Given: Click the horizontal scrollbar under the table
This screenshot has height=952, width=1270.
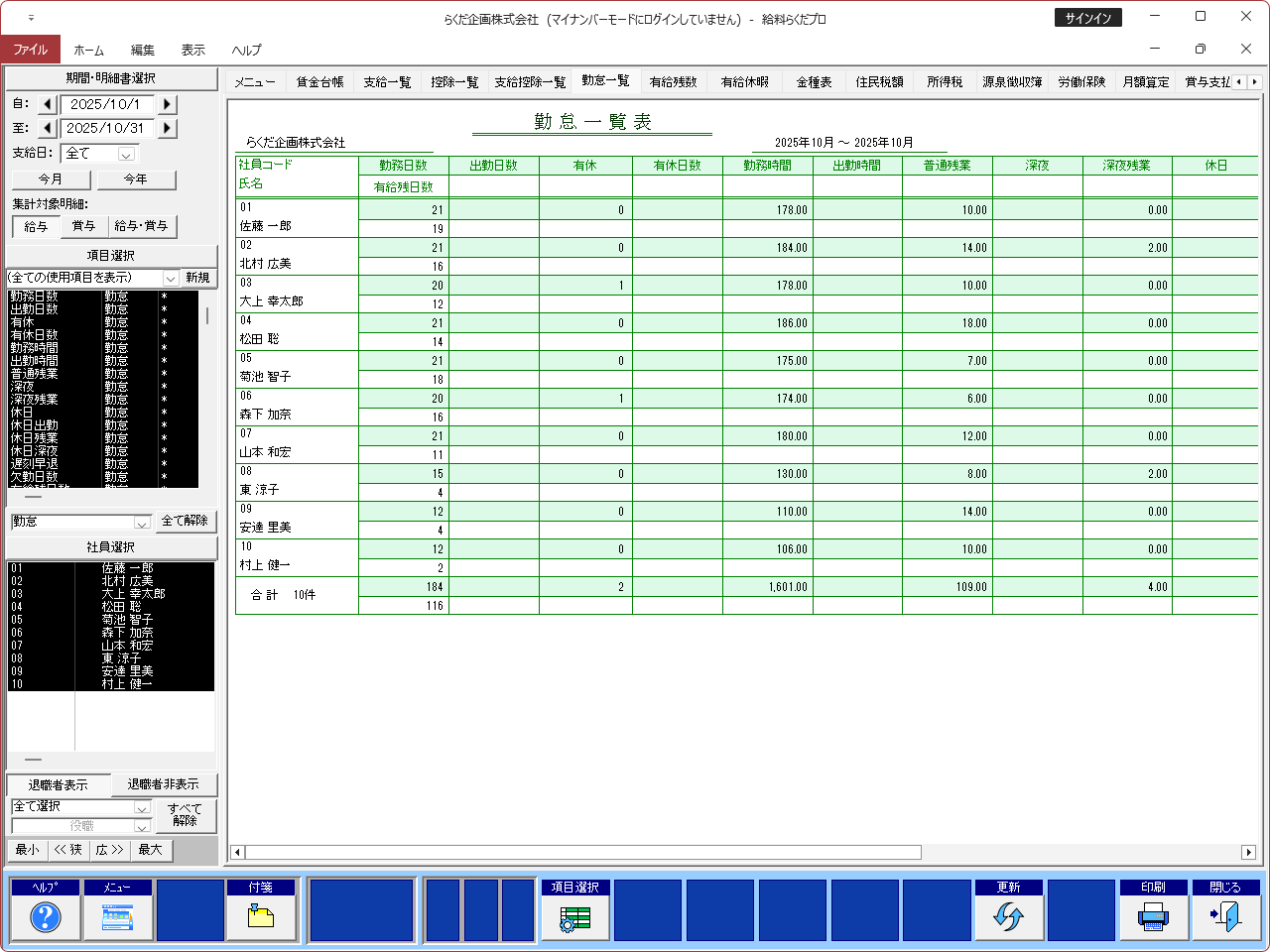Looking at the screenshot, I should coord(583,852).
